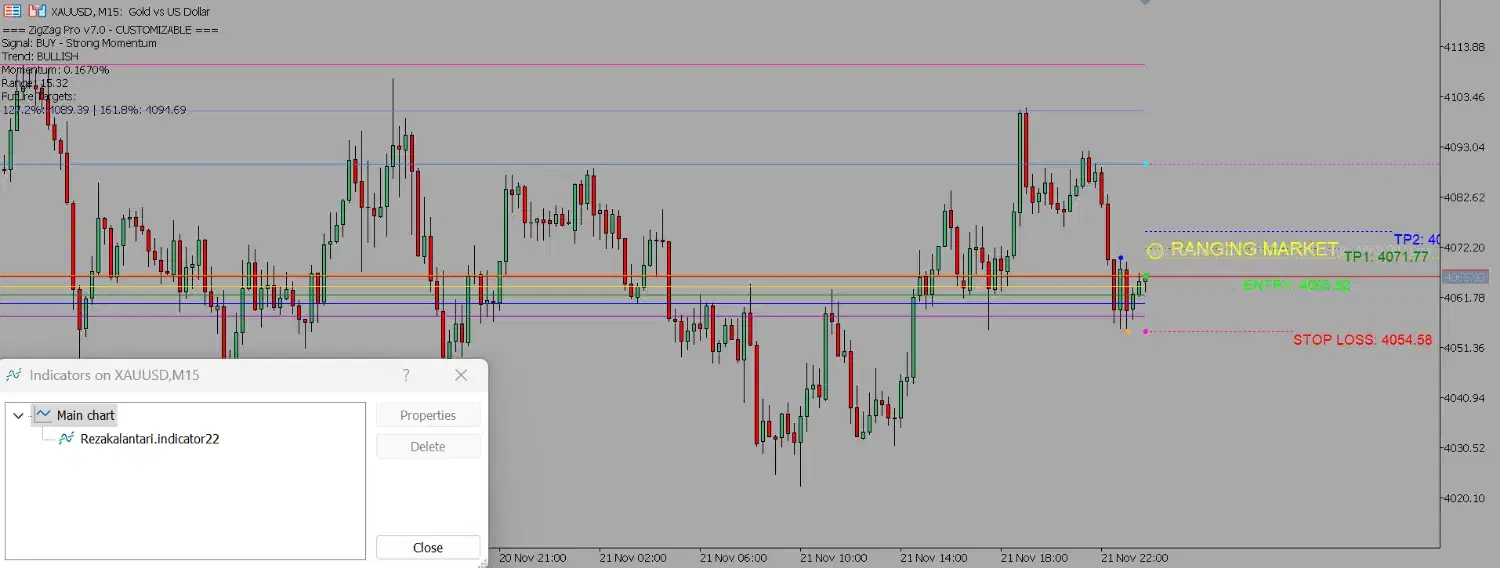Click the Main chart icon in tree
Screen dimensions: 1500x568
(x=43, y=414)
